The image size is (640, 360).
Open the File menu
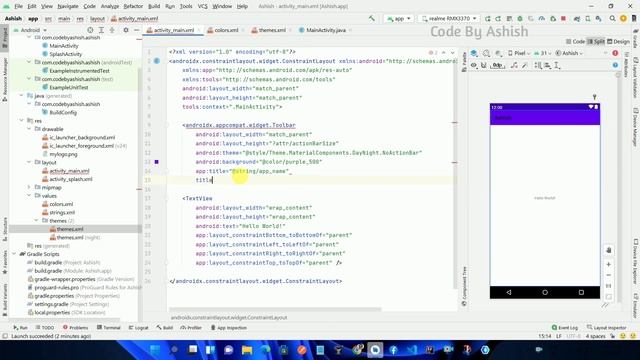pyautogui.click(x=18, y=6)
